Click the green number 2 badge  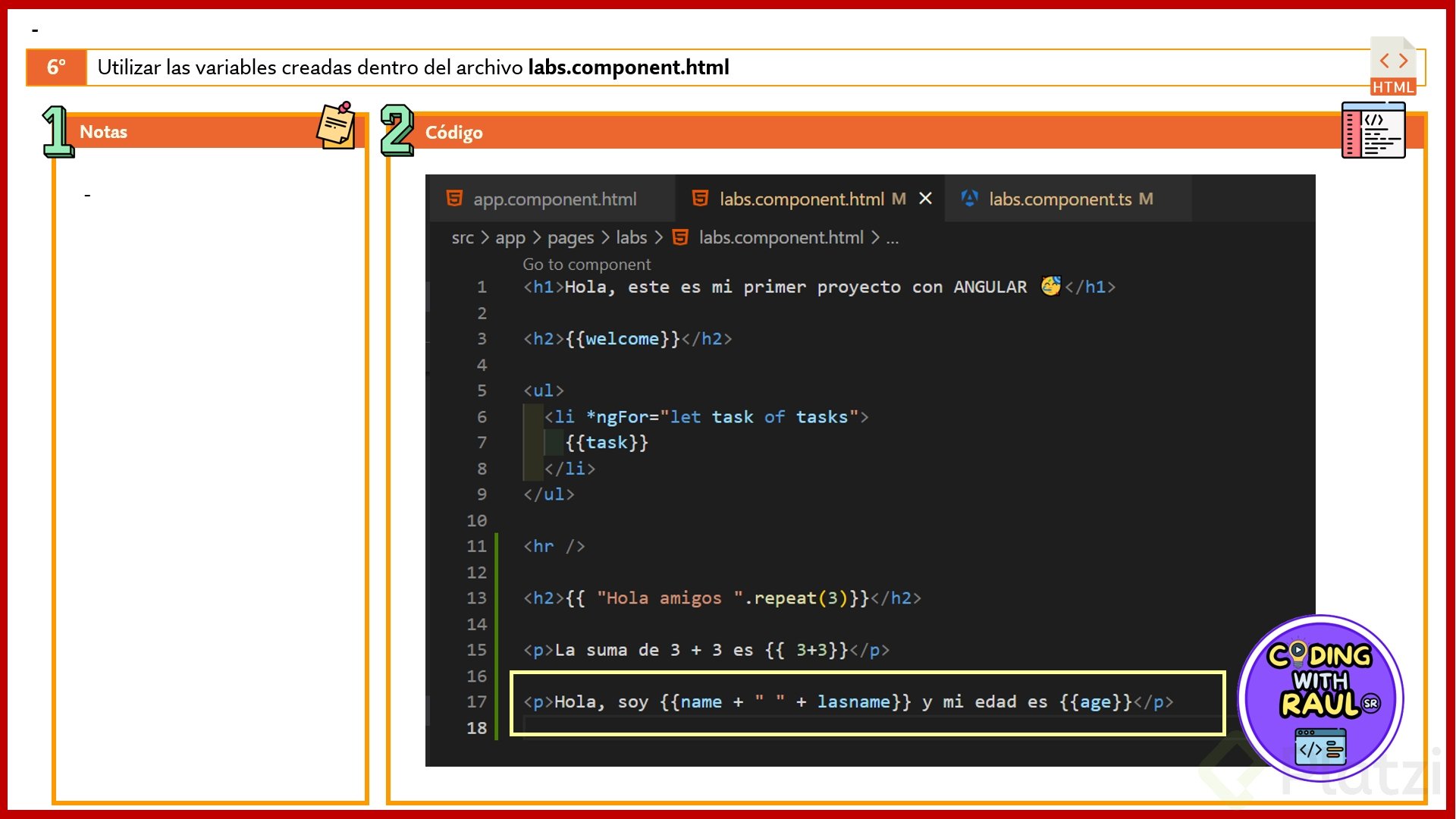pos(397,130)
